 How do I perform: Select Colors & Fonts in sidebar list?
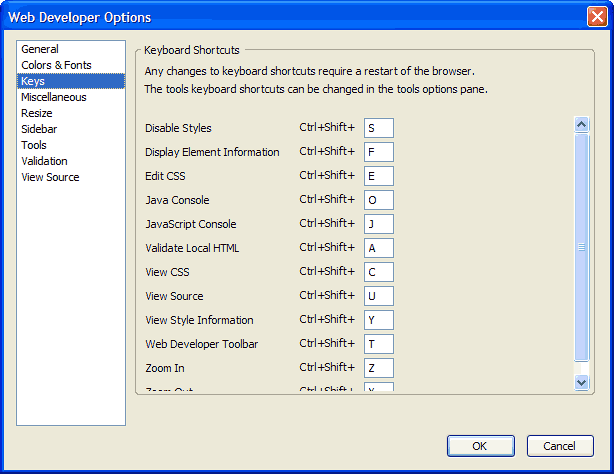[x=71, y=65]
